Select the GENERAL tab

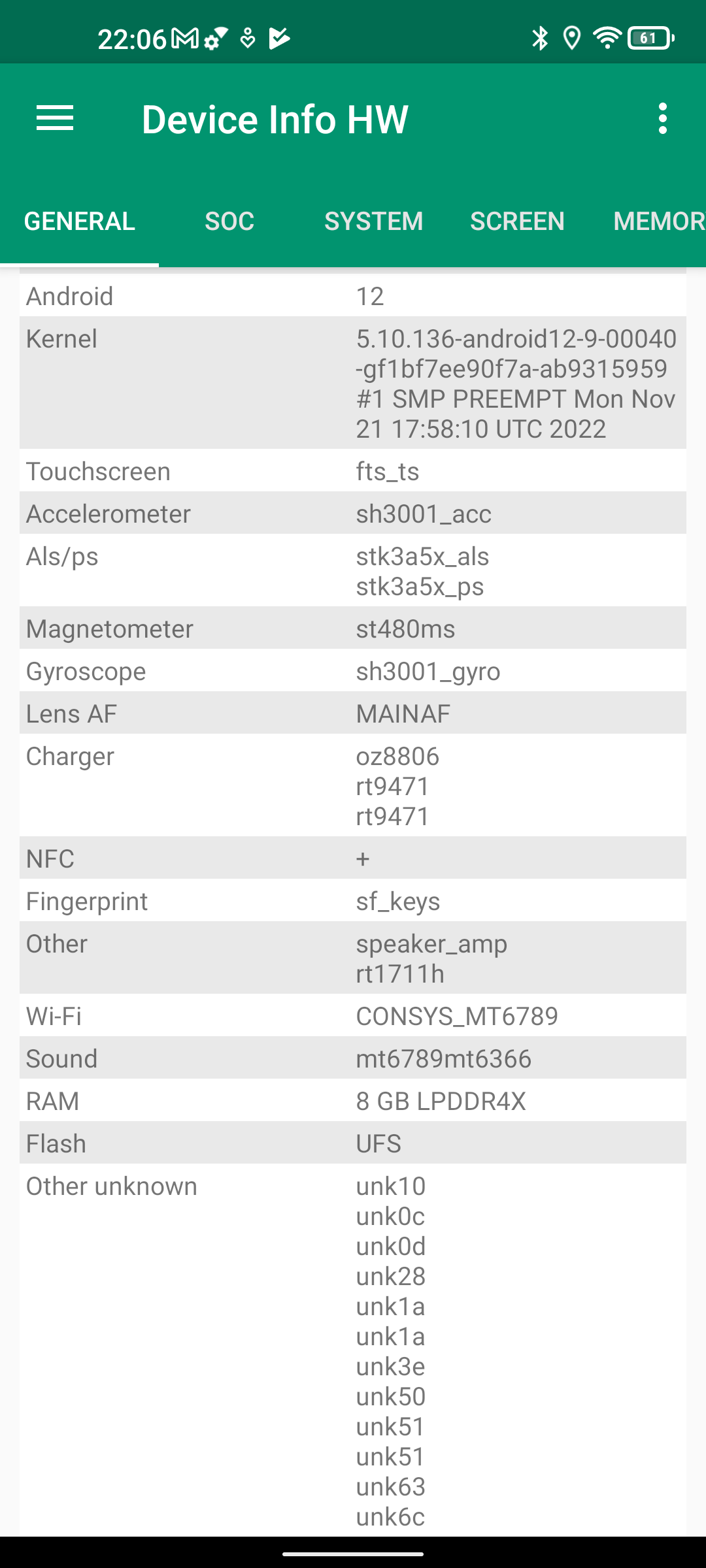click(80, 221)
